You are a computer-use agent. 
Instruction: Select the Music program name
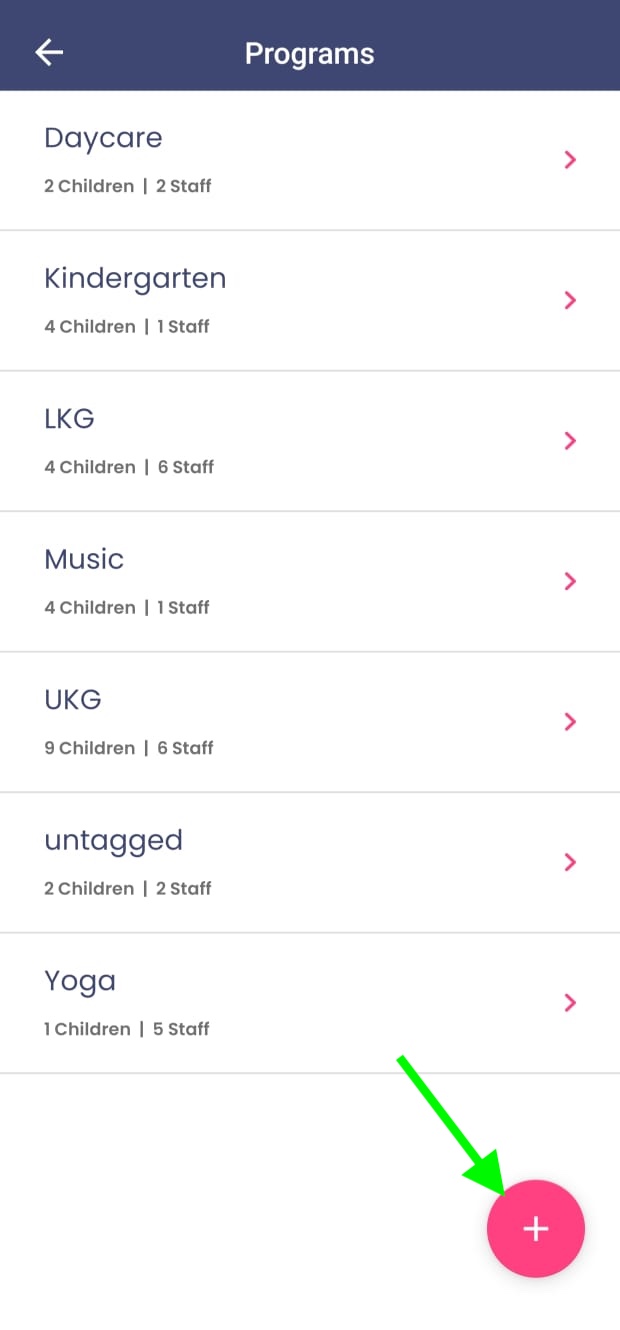tap(84, 559)
